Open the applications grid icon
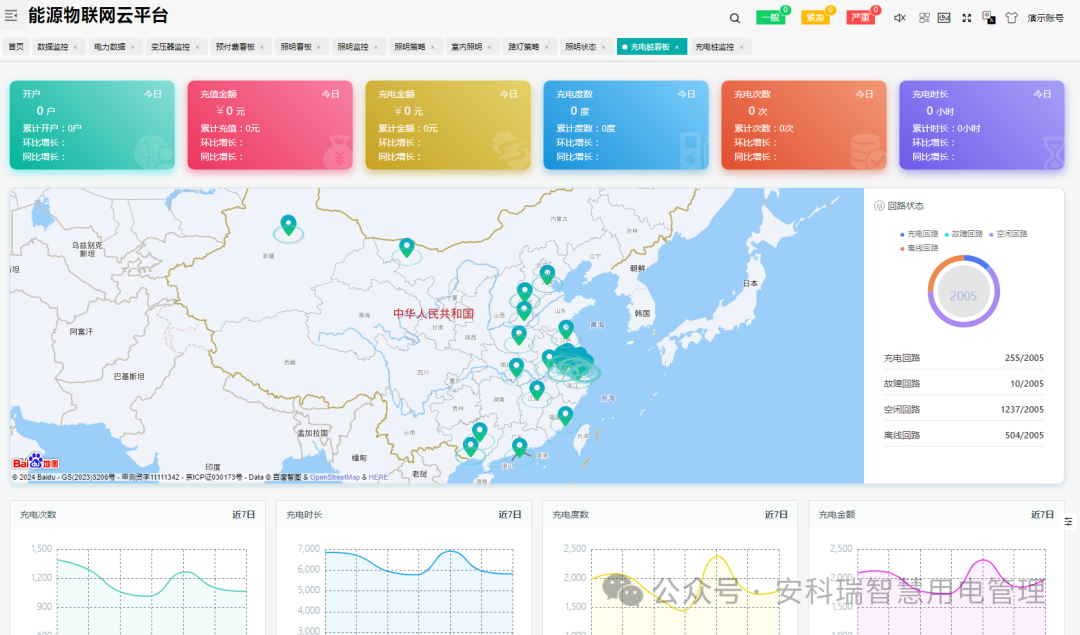The image size is (1080, 635). tap(923, 17)
